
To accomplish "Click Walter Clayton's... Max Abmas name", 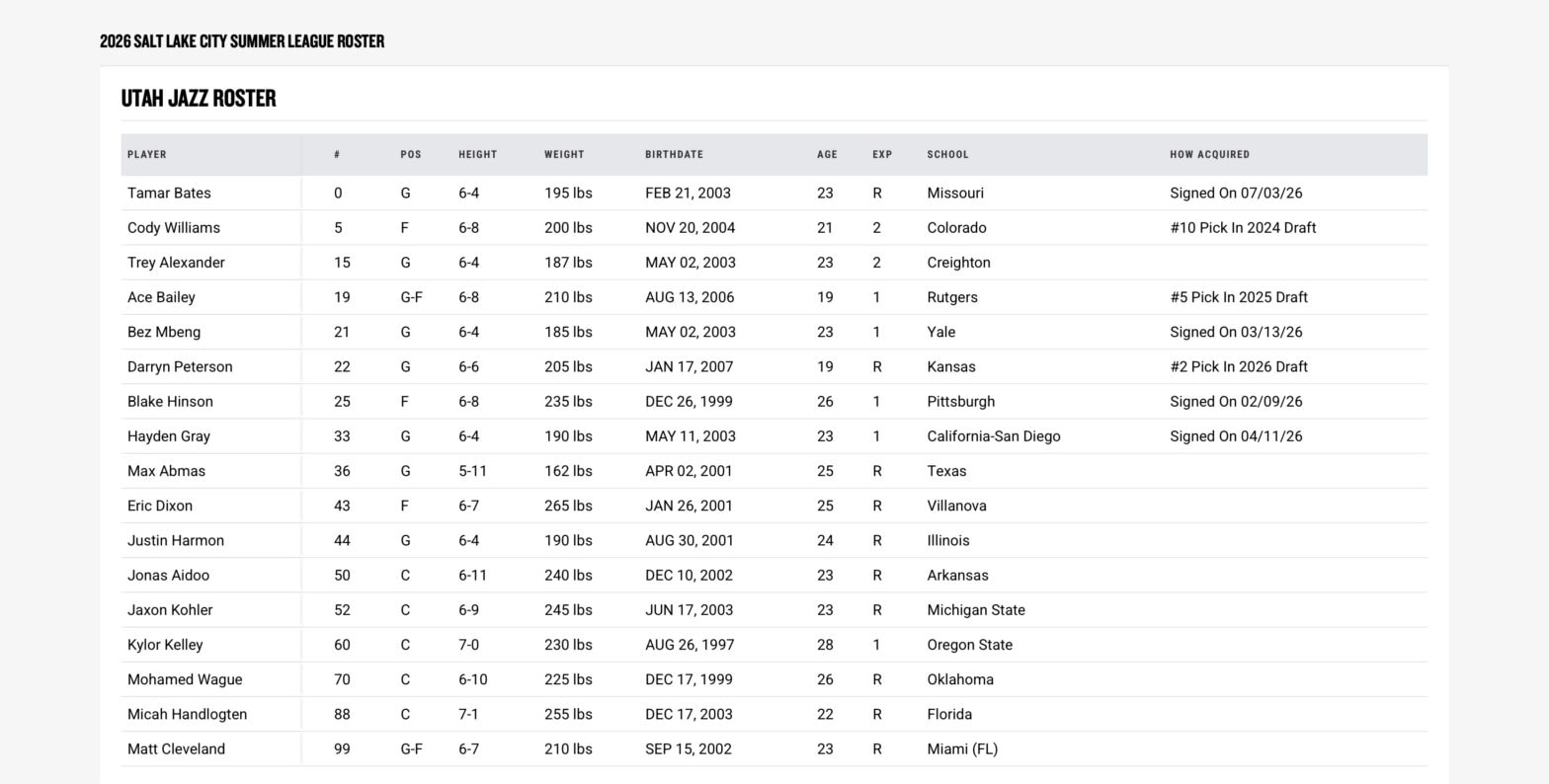I will click(x=167, y=471).
